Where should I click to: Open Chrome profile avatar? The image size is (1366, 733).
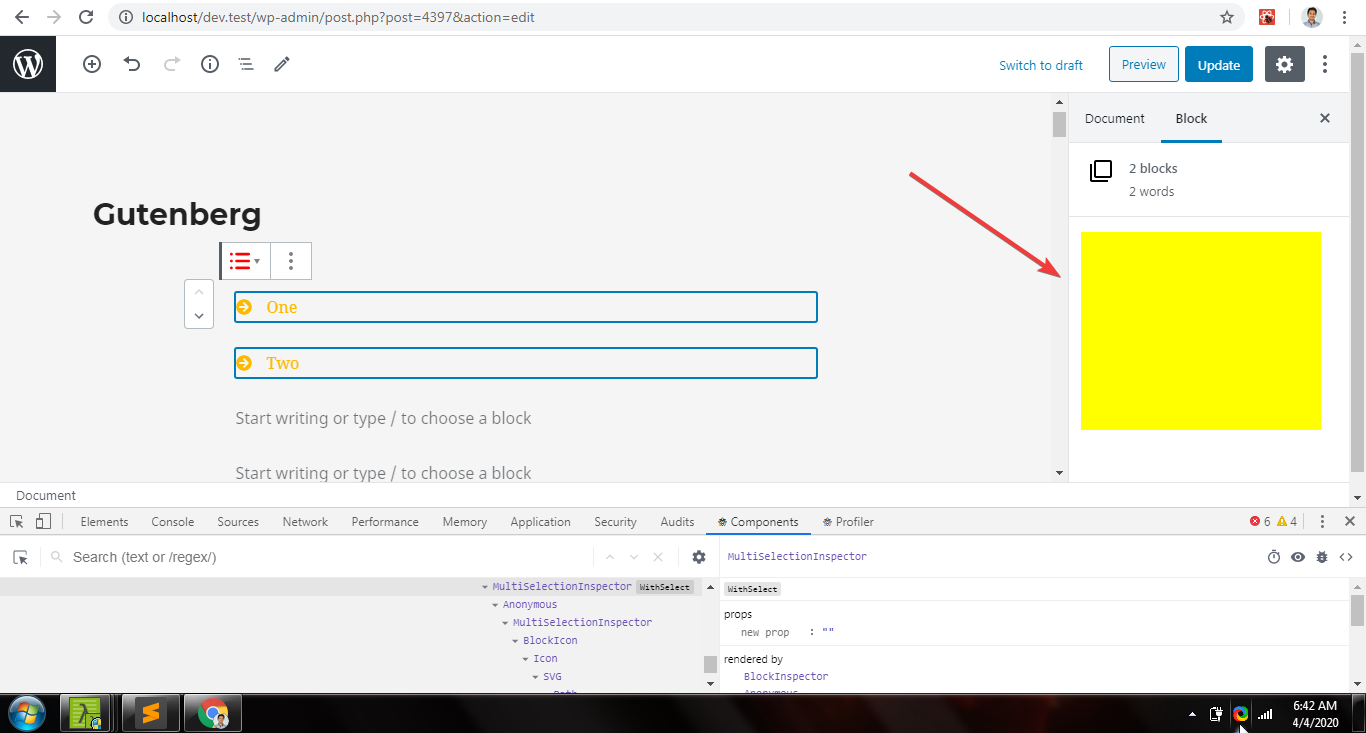(1312, 17)
